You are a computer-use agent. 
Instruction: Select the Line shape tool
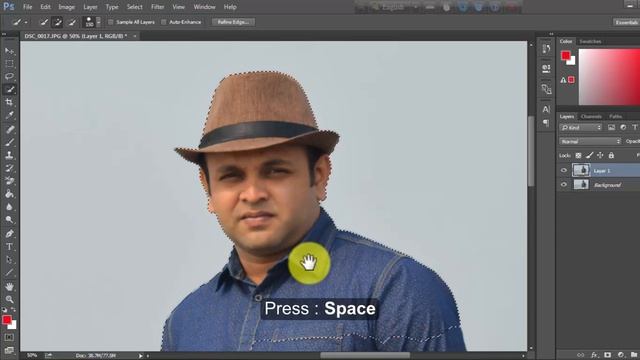[x=9, y=273]
